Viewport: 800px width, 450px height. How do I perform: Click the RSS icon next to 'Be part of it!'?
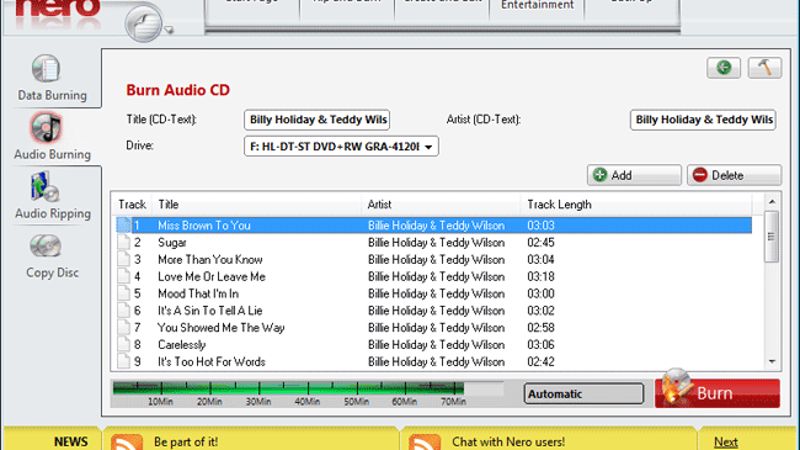click(x=127, y=442)
